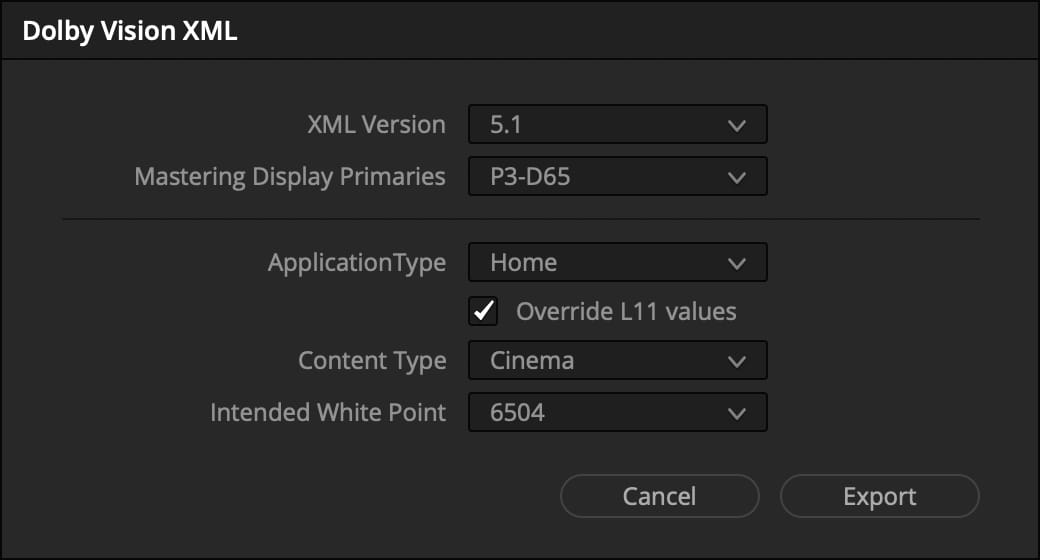Screen dimensions: 1040x560
Task: Click the chevron arrow in the P3-D65 dropdown
Action: (737, 178)
